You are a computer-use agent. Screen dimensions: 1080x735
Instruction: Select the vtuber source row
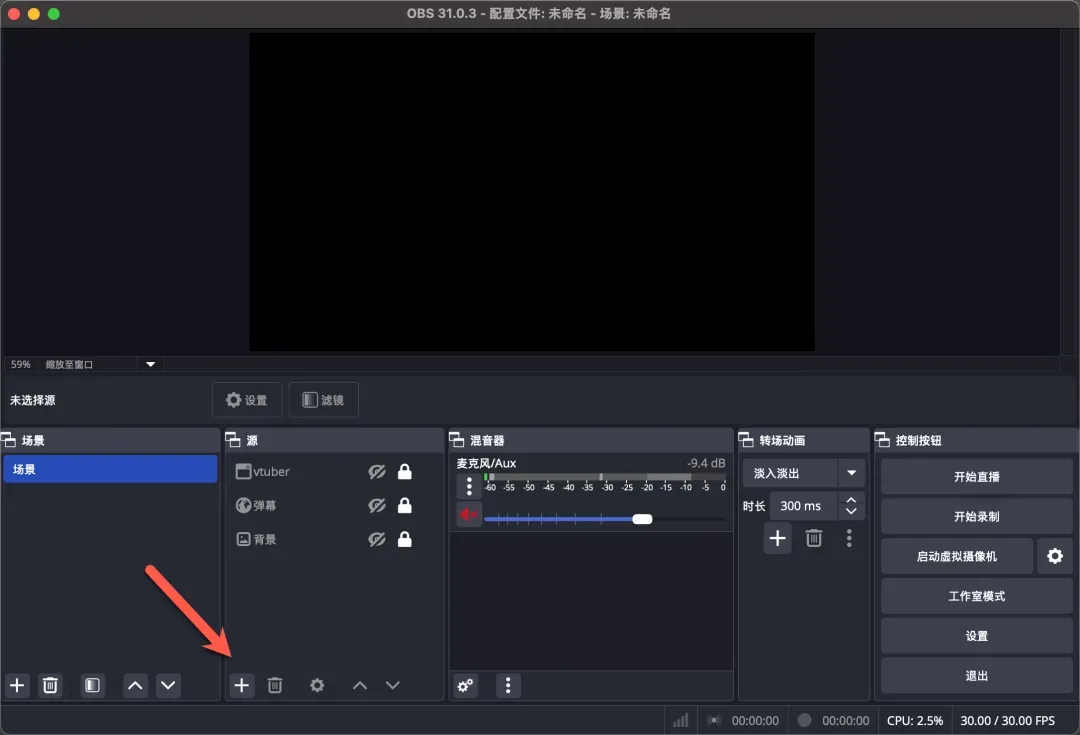pyautogui.click(x=334, y=472)
